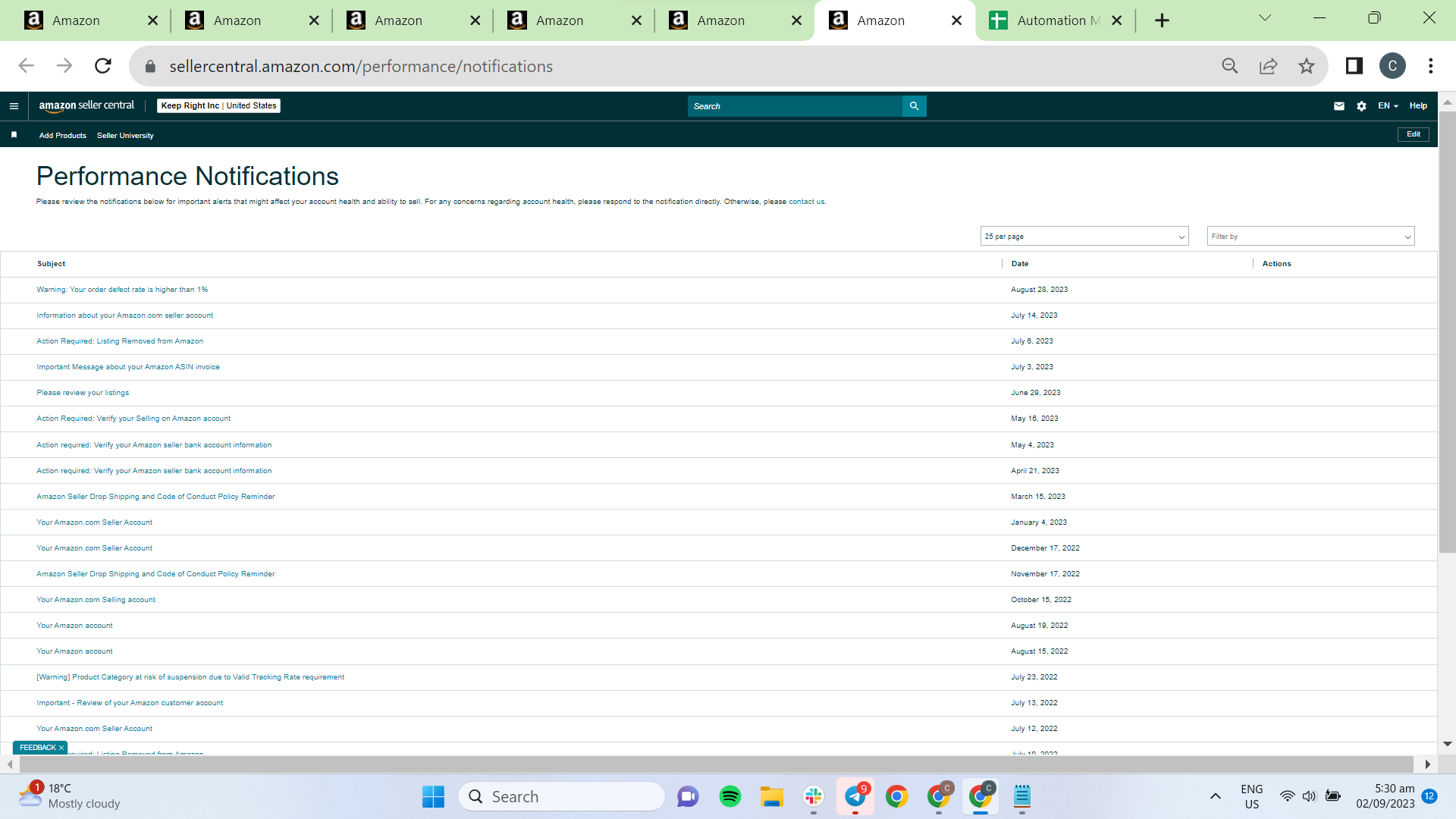Open the Chrome three-dot menu
Image resolution: width=1456 pixels, height=819 pixels.
click(1431, 66)
